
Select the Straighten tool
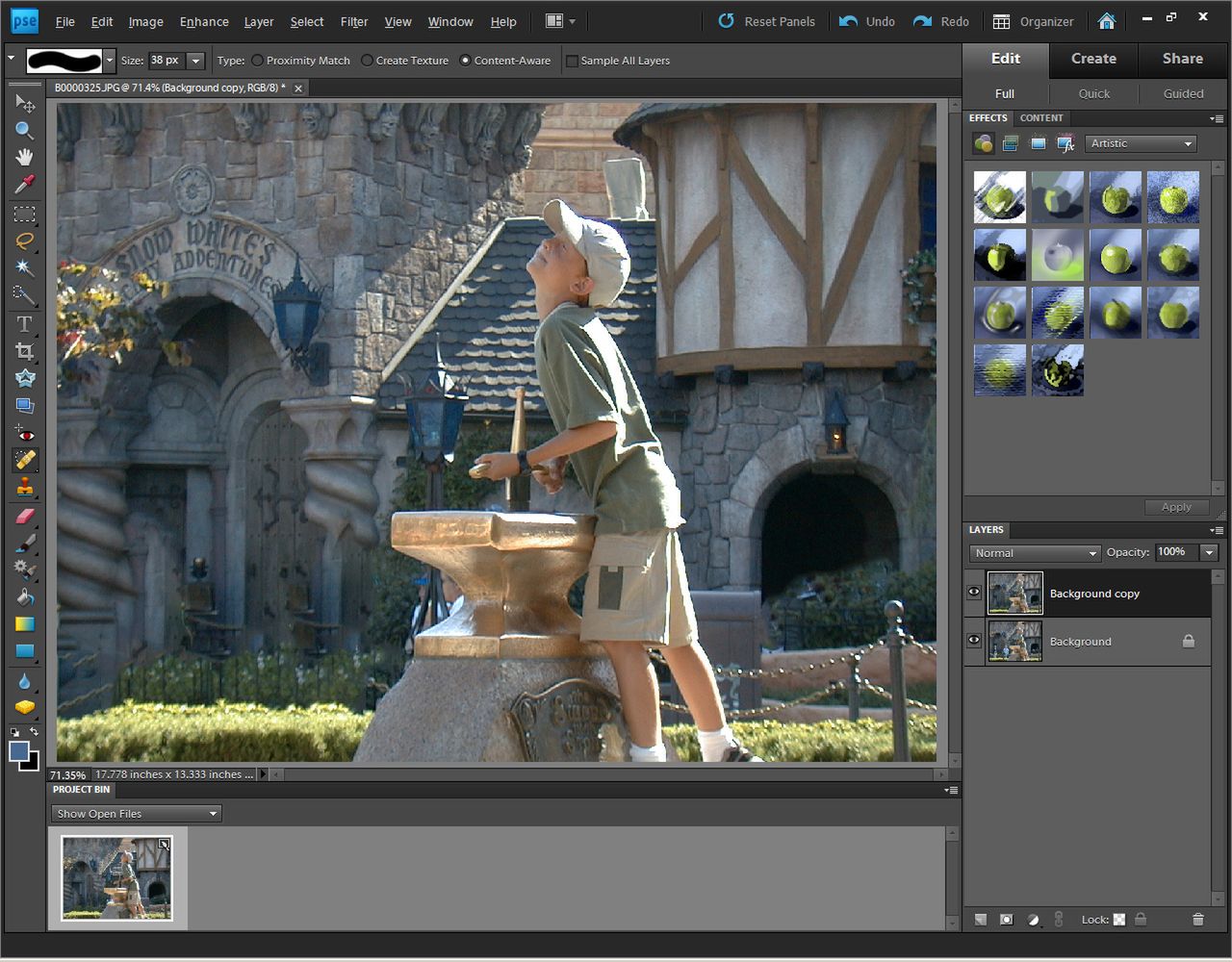tap(24, 405)
